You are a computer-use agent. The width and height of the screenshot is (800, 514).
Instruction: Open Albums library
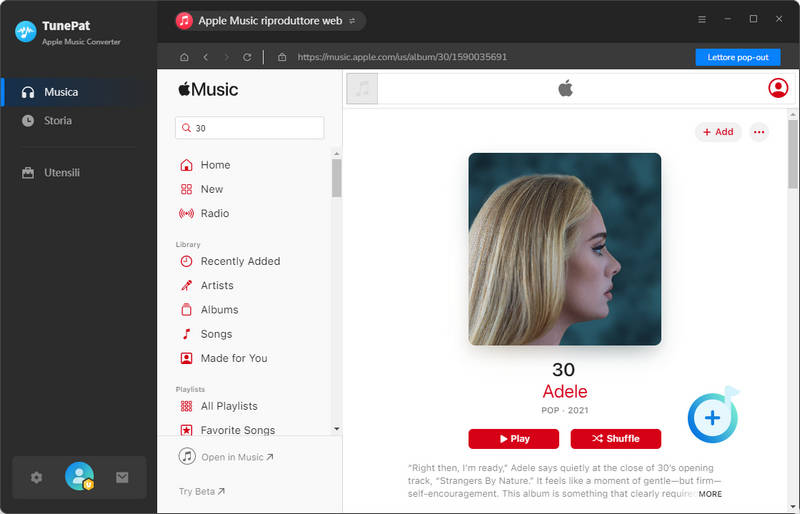209,310
